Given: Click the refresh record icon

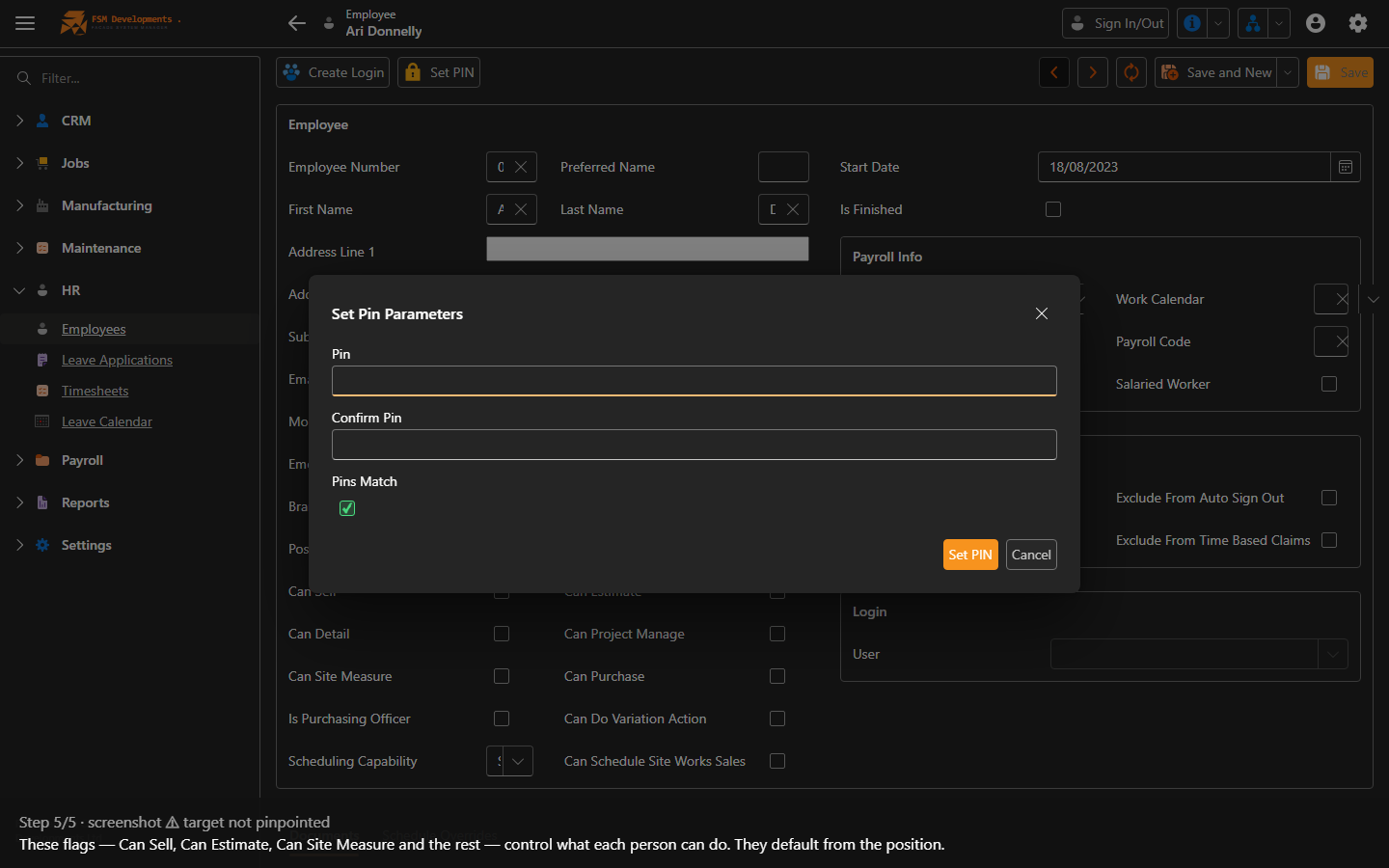Looking at the screenshot, I should point(1131,72).
